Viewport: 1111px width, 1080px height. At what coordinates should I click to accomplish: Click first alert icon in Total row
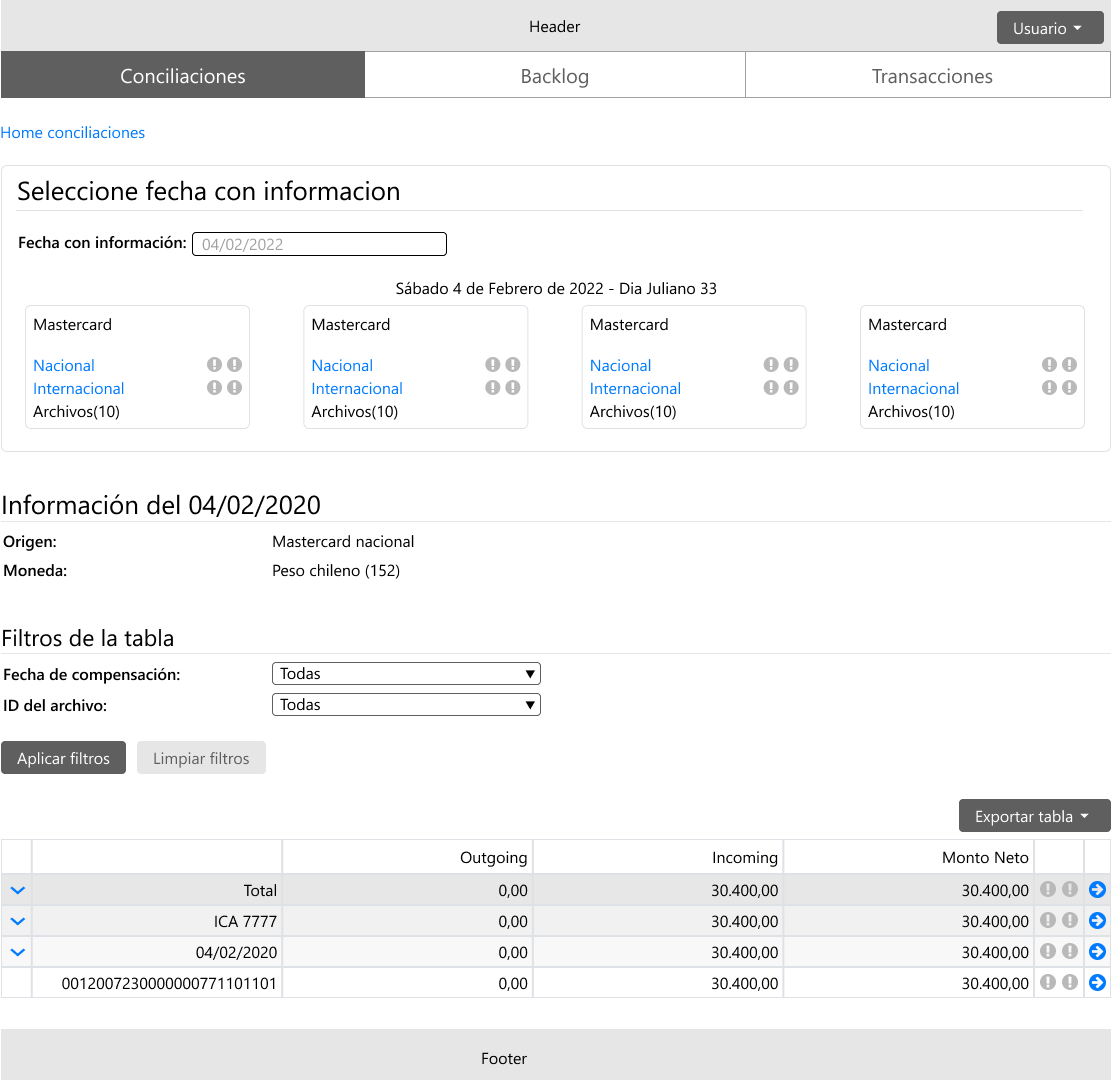pos(1048,889)
